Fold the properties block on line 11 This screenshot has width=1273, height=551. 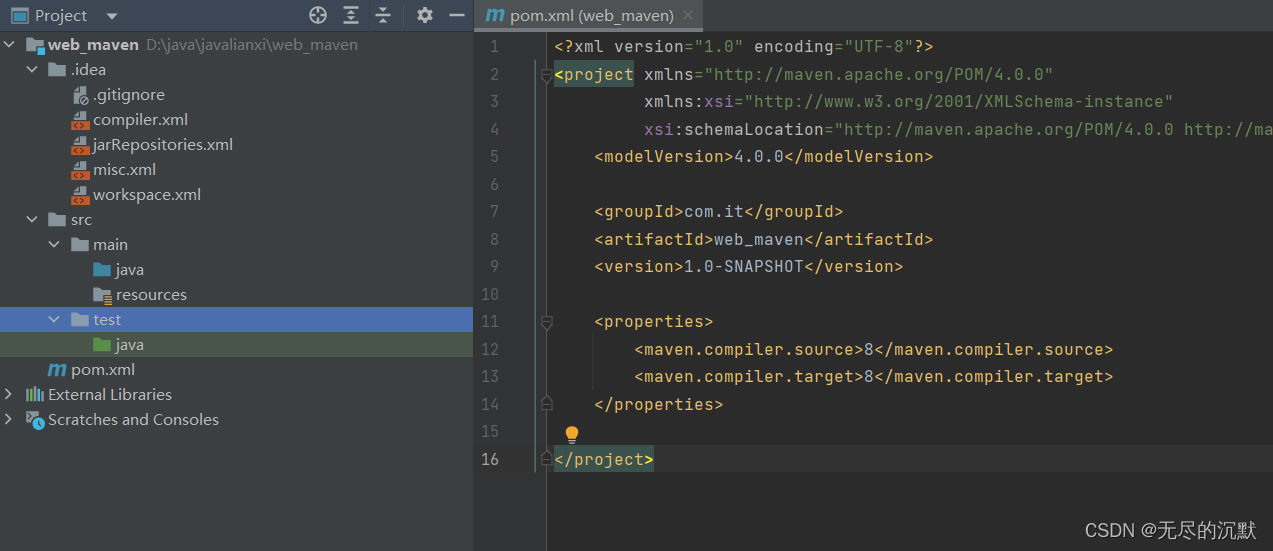point(546,322)
